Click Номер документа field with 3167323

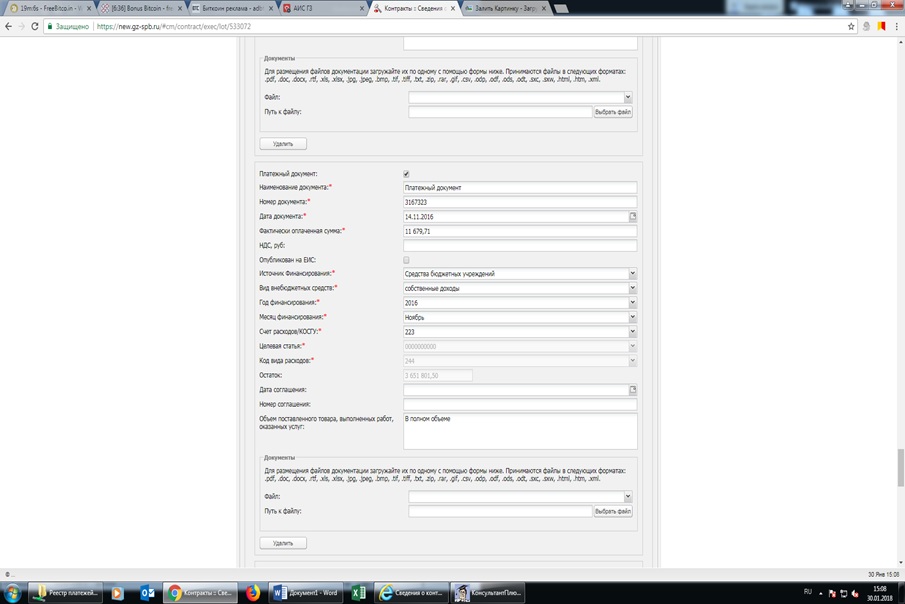[x=520, y=202]
